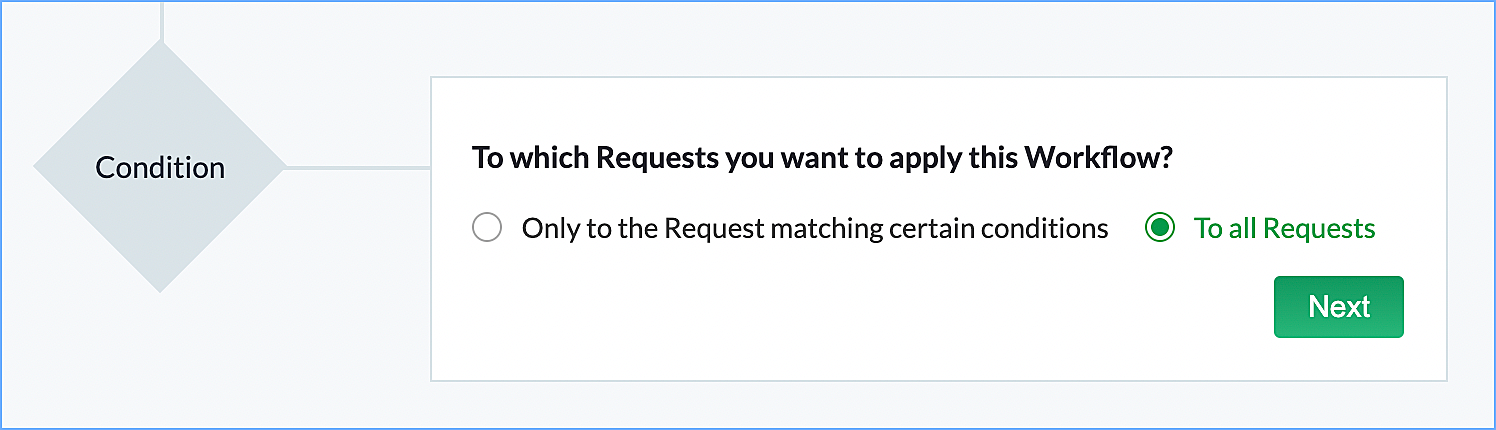The height and width of the screenshot is (430, 1496).
Task: Click the word 'Workflow?' in the heading
Action: click(x=1103, y=159)
